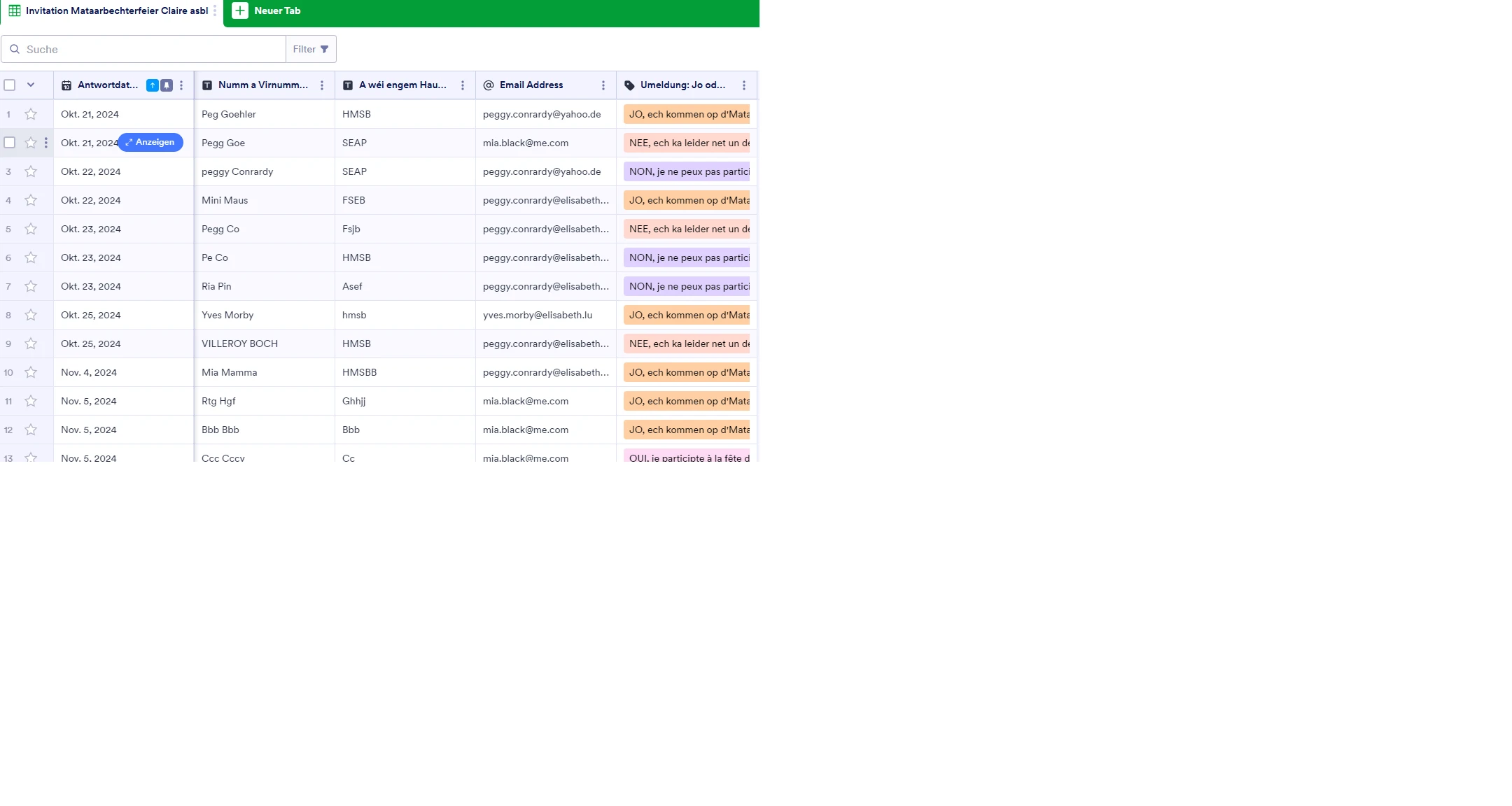Click the @ icon on Email Address column
The height and width of the screenshot is (806, 1512).
click(x=488, y=85)
